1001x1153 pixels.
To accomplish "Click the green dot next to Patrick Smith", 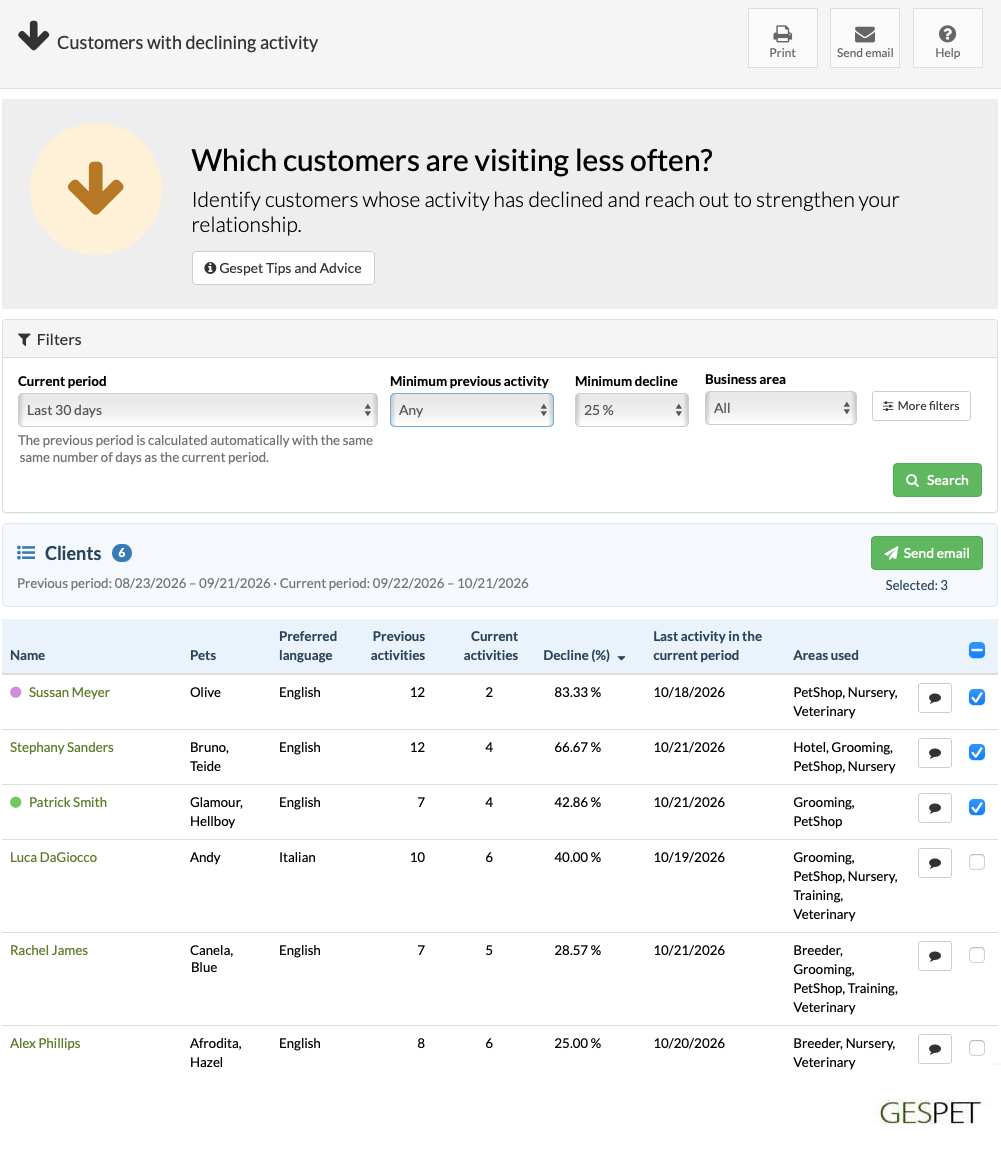I will click(x=15, y=802).
